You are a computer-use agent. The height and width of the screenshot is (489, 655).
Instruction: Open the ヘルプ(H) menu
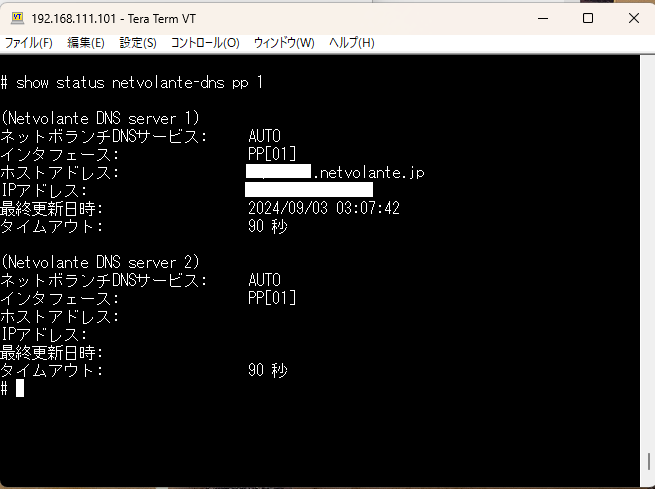(x=351, y=43)
